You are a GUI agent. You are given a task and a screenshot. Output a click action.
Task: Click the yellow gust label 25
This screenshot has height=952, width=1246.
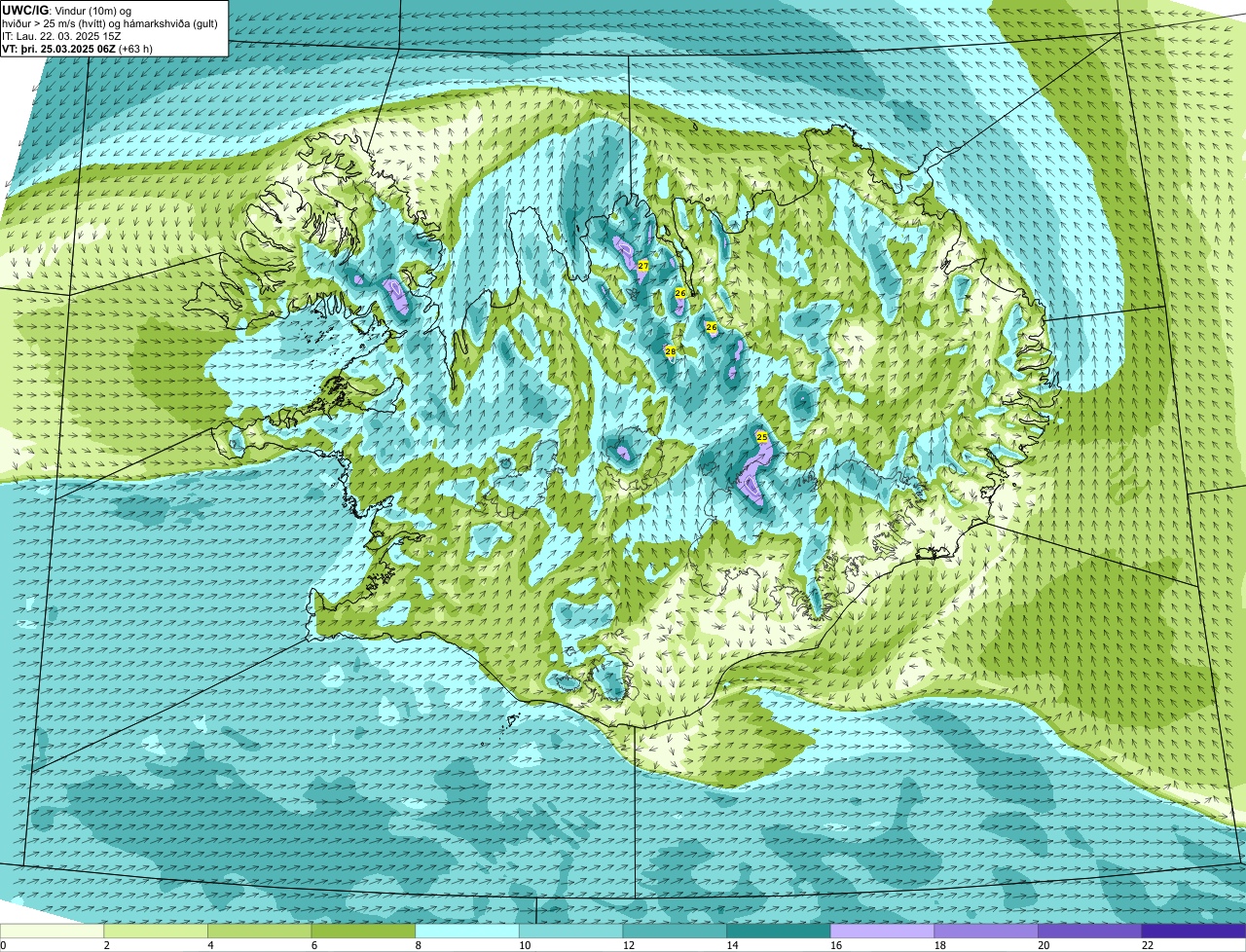pyautogui.click(x=762, y=437)
